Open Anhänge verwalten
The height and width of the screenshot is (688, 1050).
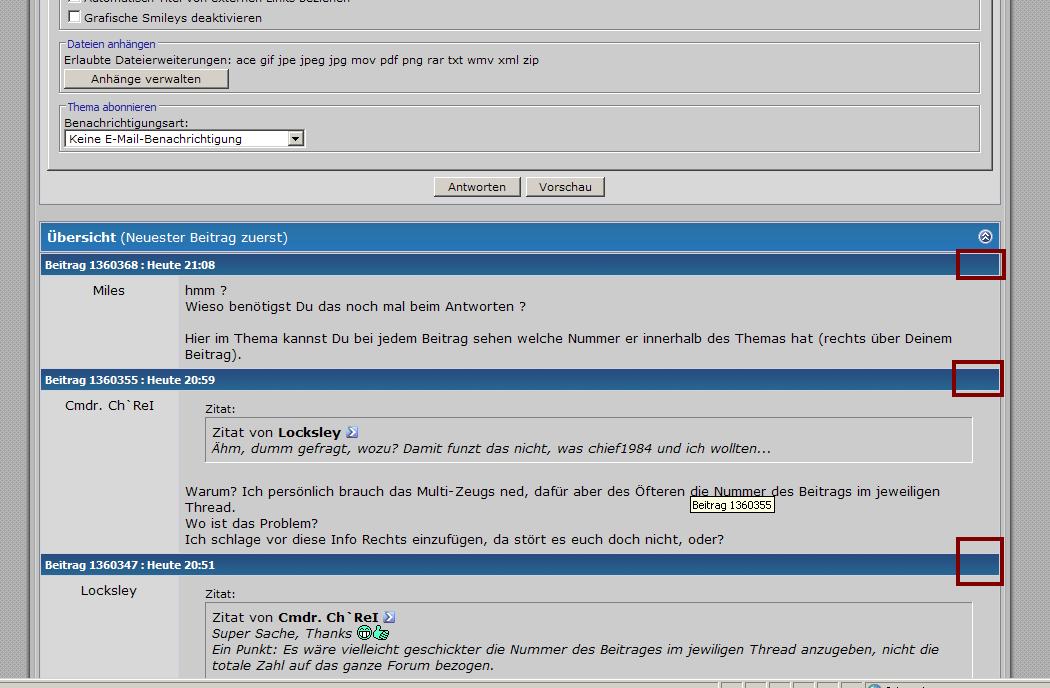(x=146, y=79)
